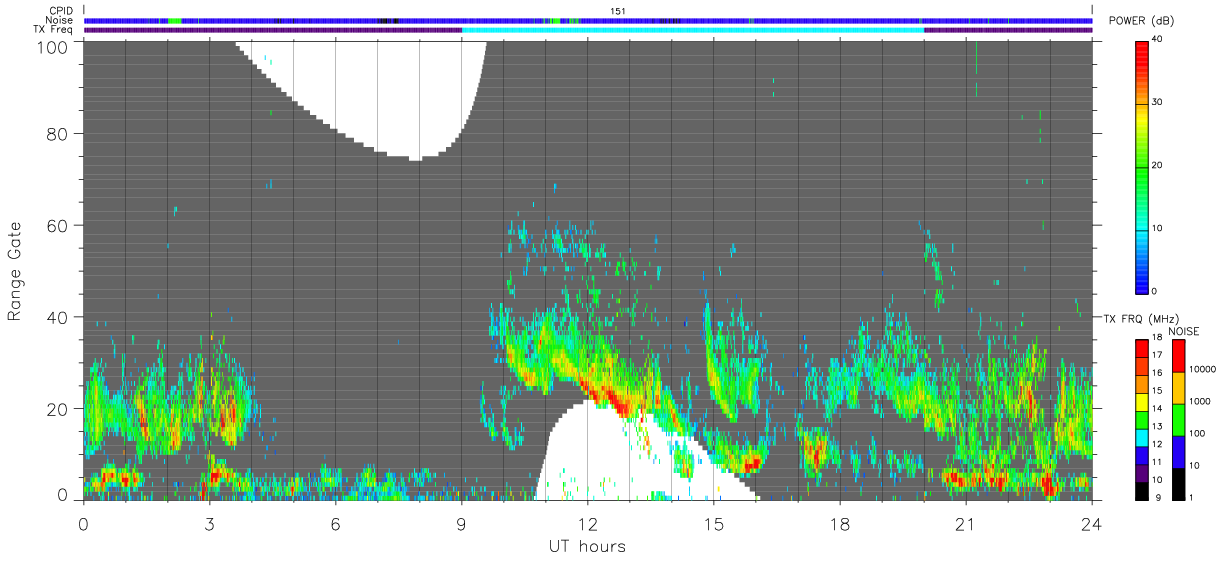Pick the orange swatch in the noise legend

(1178, 387)
